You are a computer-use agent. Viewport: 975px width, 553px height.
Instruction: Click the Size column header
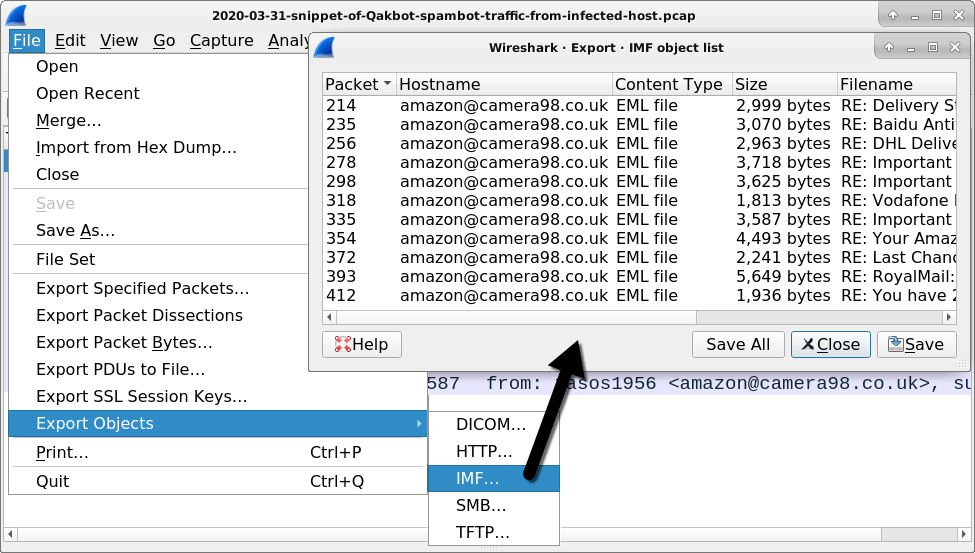coord(785,84)
